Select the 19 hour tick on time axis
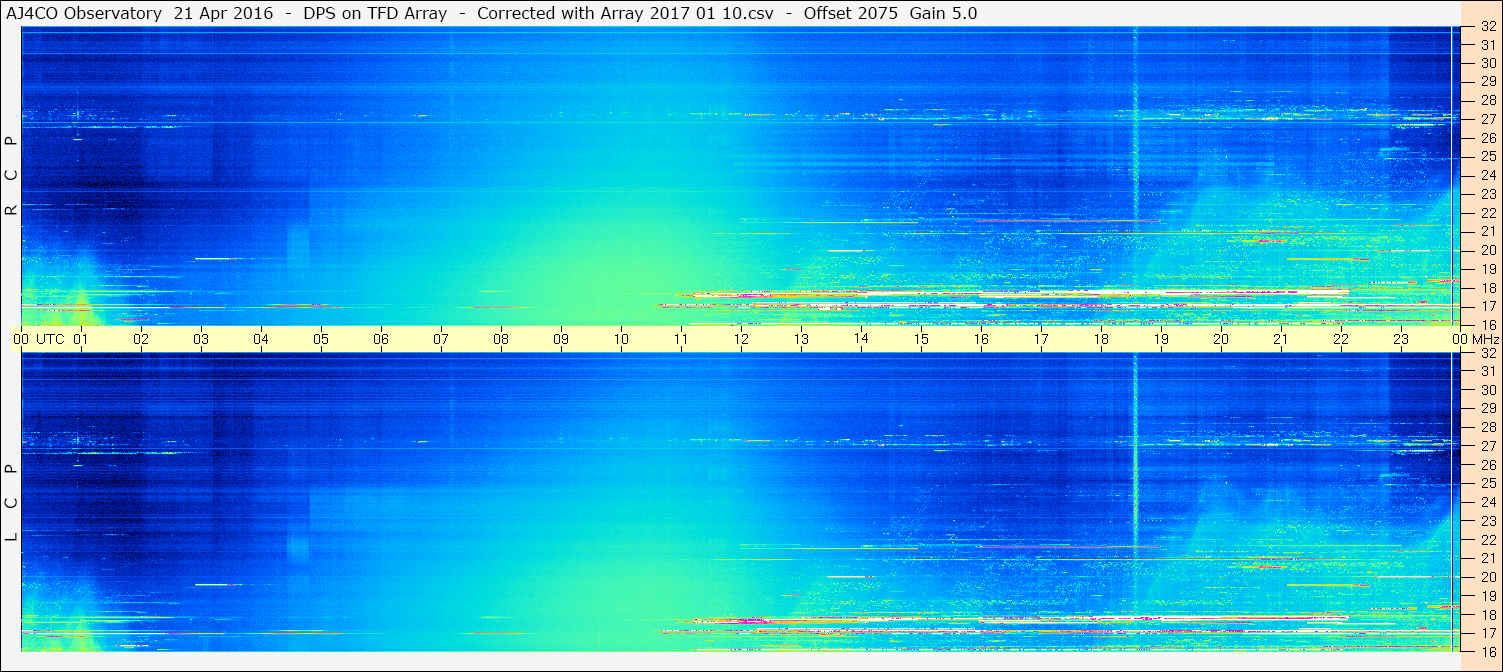Image resolution: width=1503 pixels, height=672 pixels. coord(1161,339)
